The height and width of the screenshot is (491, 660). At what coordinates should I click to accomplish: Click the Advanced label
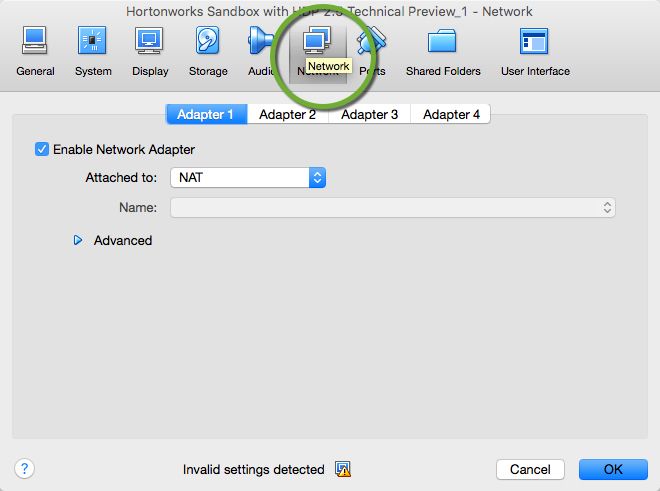point(123,240)
